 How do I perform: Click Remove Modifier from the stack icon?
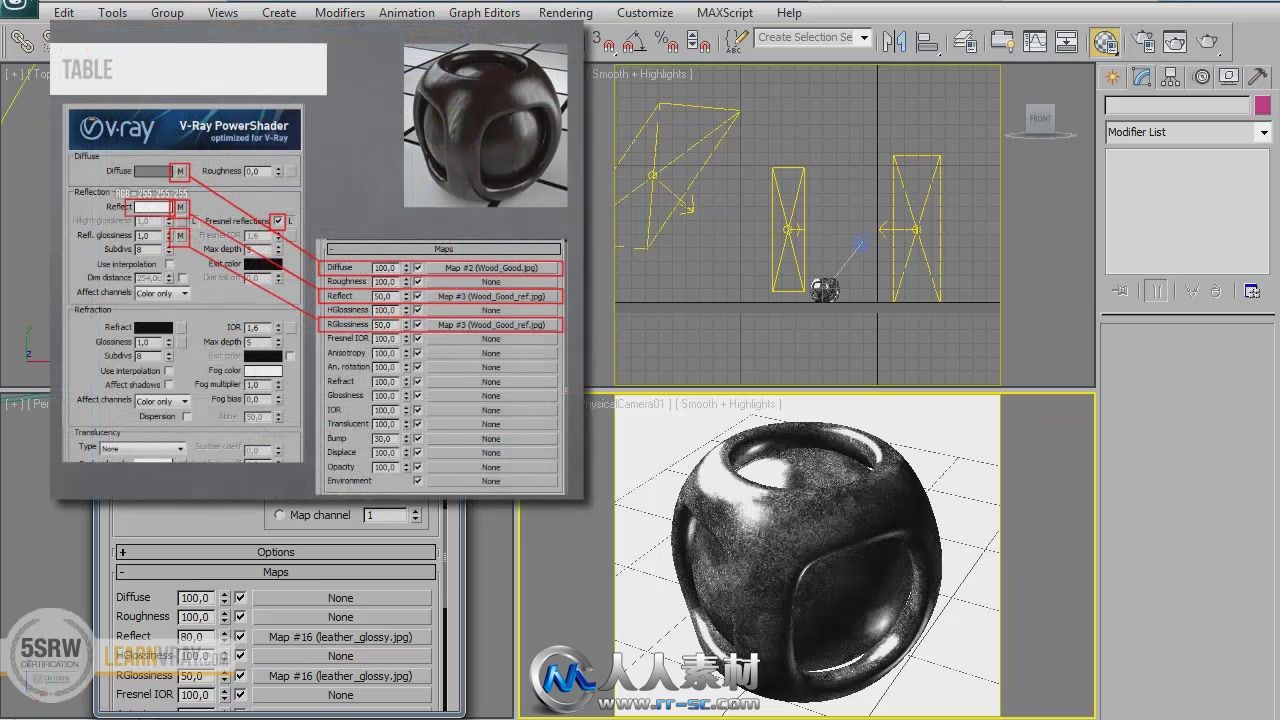click(1216, 291)
